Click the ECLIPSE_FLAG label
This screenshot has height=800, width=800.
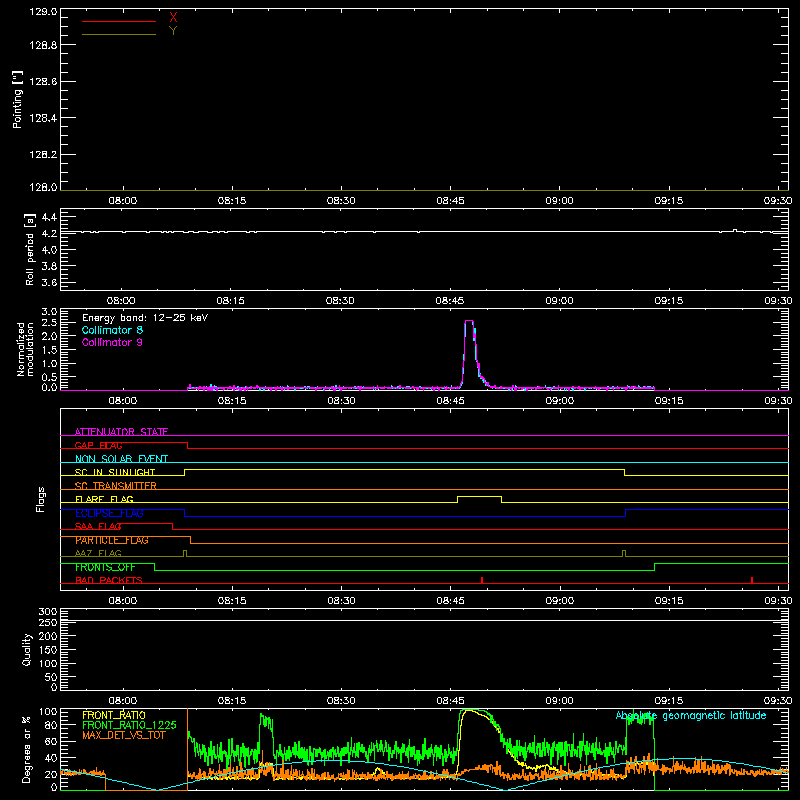109,513
